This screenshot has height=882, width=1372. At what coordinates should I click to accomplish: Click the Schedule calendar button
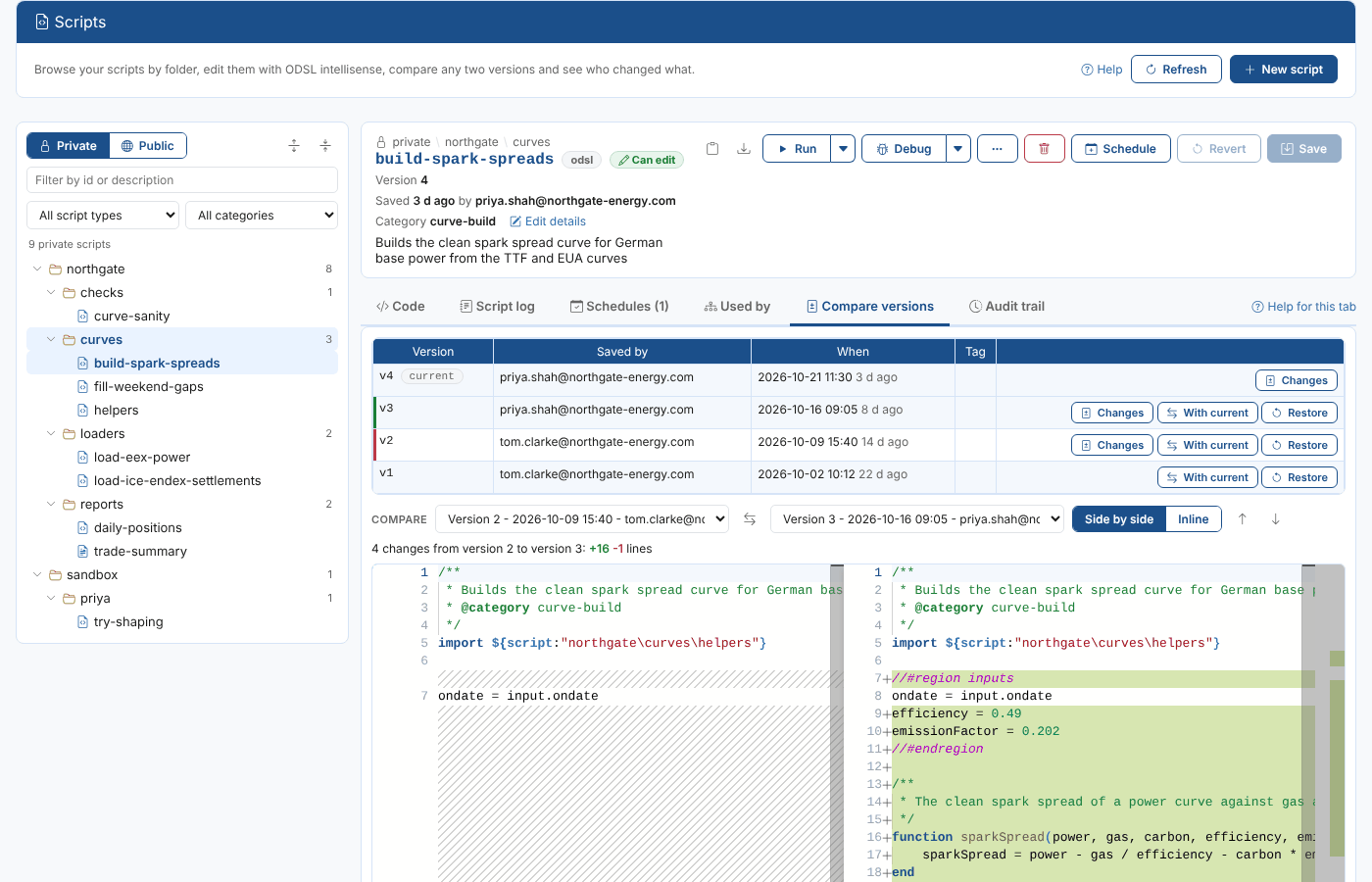coord(1121,149)
